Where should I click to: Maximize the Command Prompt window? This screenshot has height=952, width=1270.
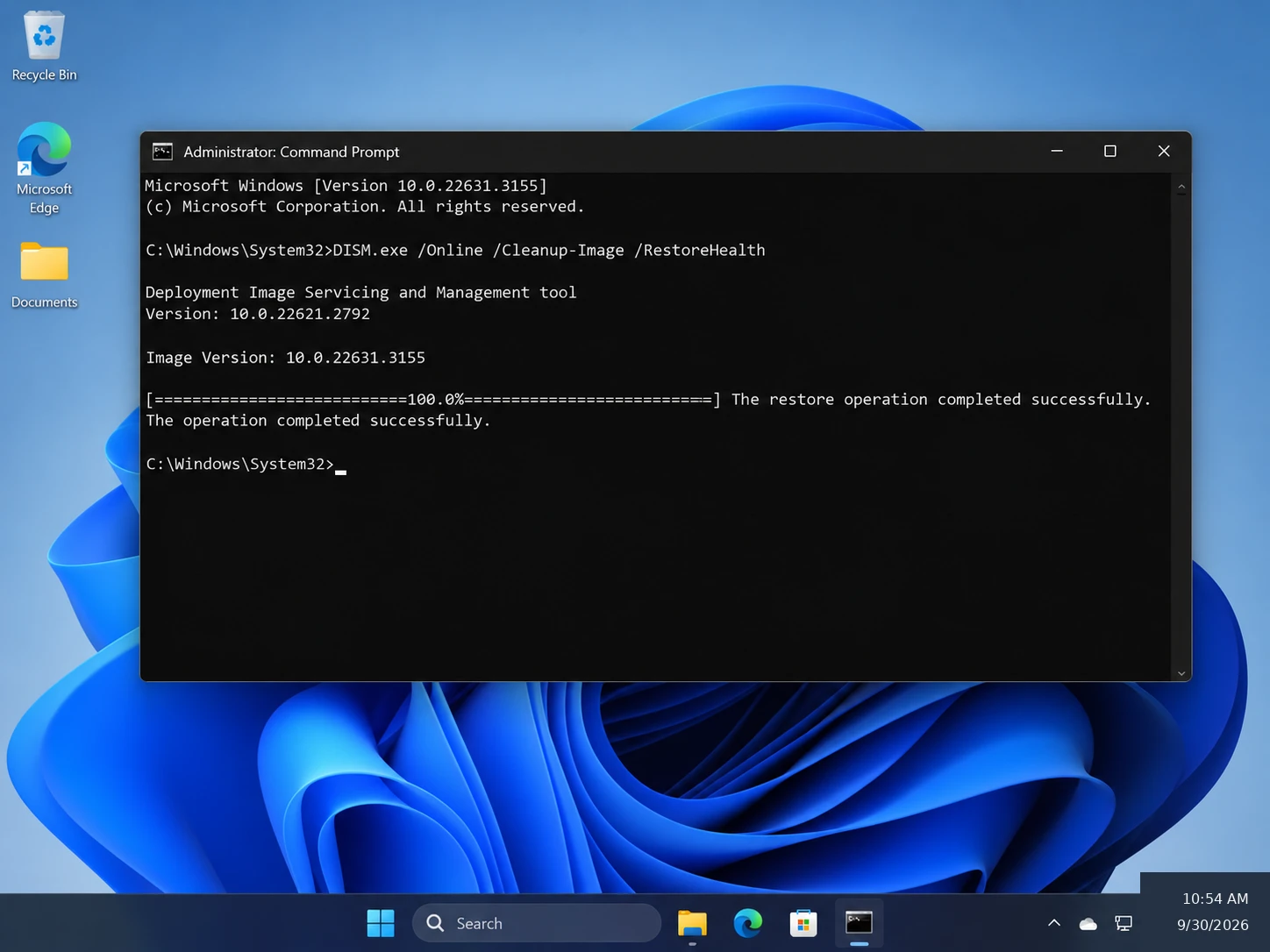tap(1110, 152)
